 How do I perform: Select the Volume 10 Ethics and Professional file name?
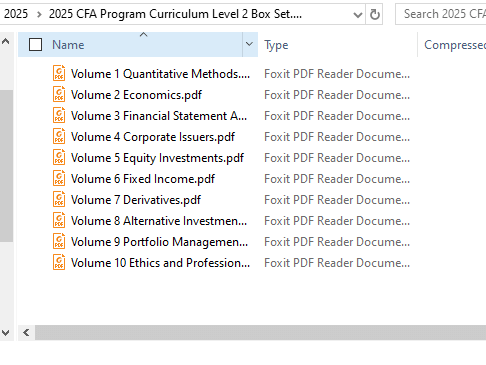click(x=160, y=263)
